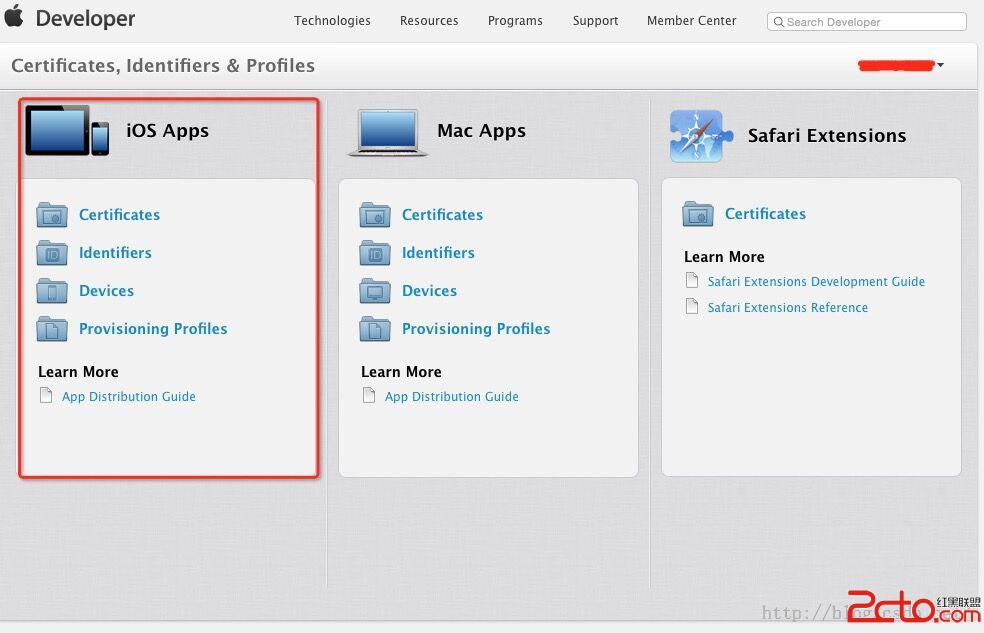Click the iOS Apps device icon
This screenshot has width=984, height=633.
click(x=67, y=130)
